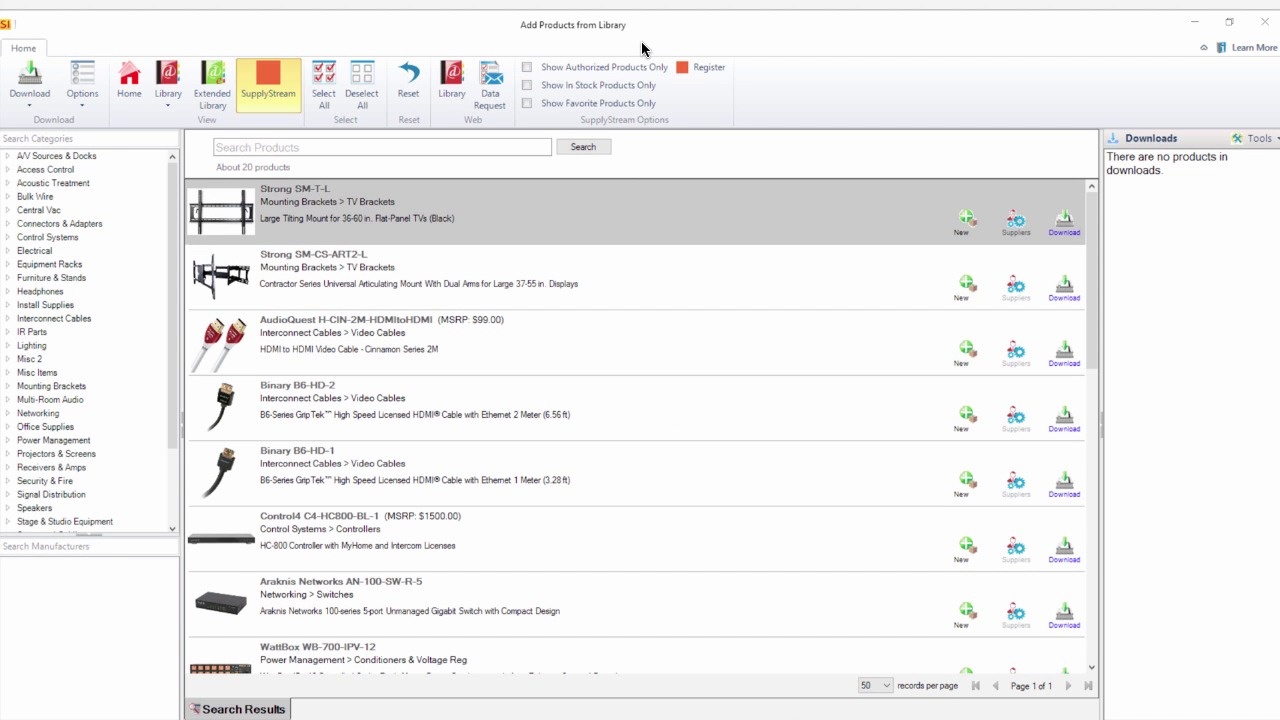Go to the last results page
The width and height of the screenshot is (1280, 720).
[1088, 686]
